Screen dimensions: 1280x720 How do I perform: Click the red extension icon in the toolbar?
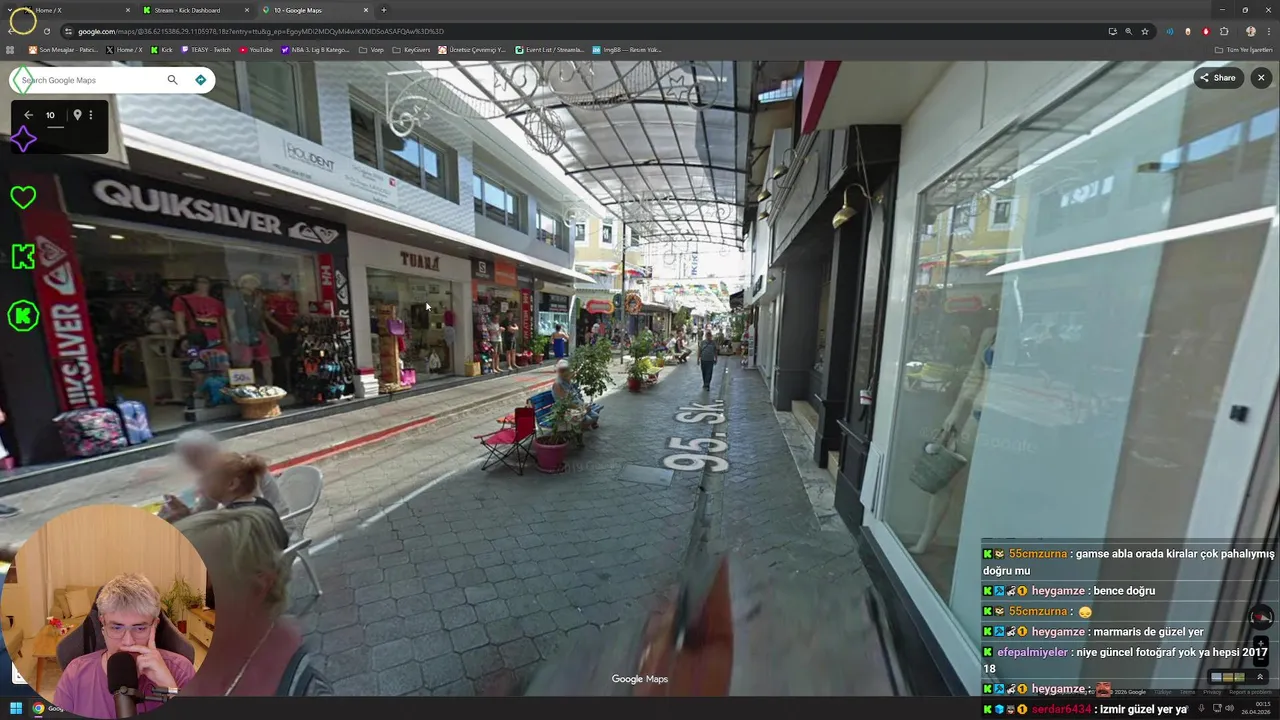pyautogui.click(x=1206, y=31)
